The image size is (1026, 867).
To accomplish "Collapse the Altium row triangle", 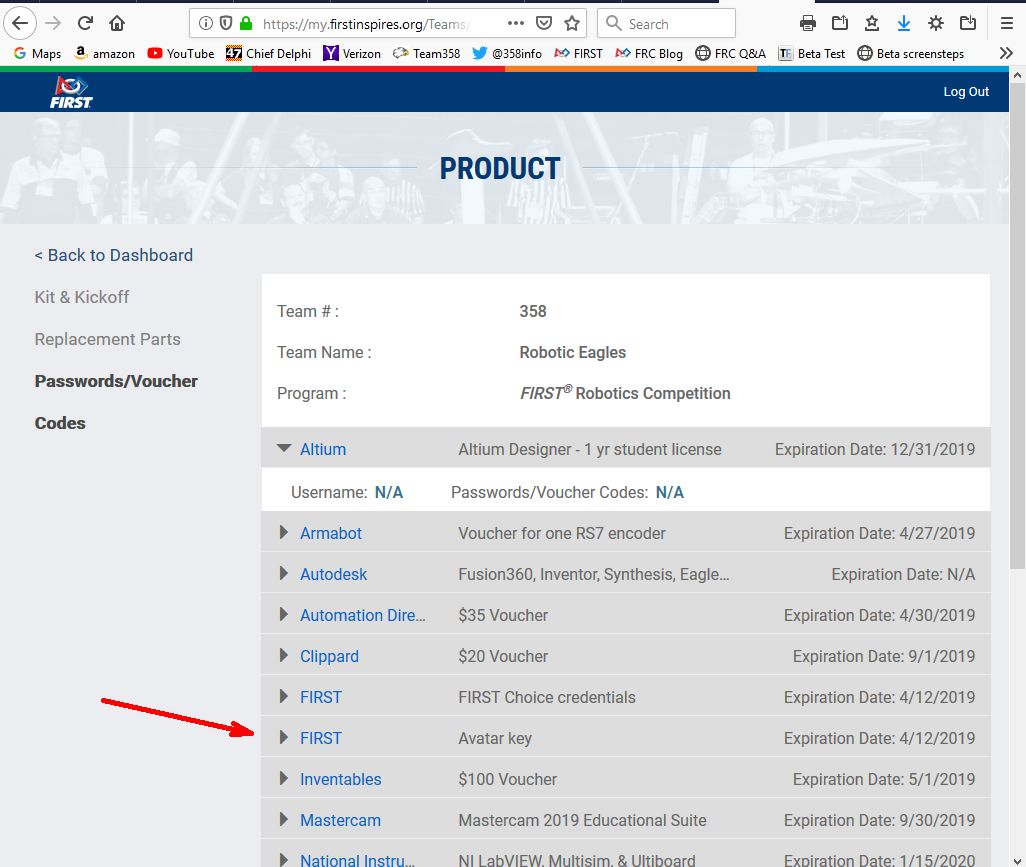I will point(283,448).
